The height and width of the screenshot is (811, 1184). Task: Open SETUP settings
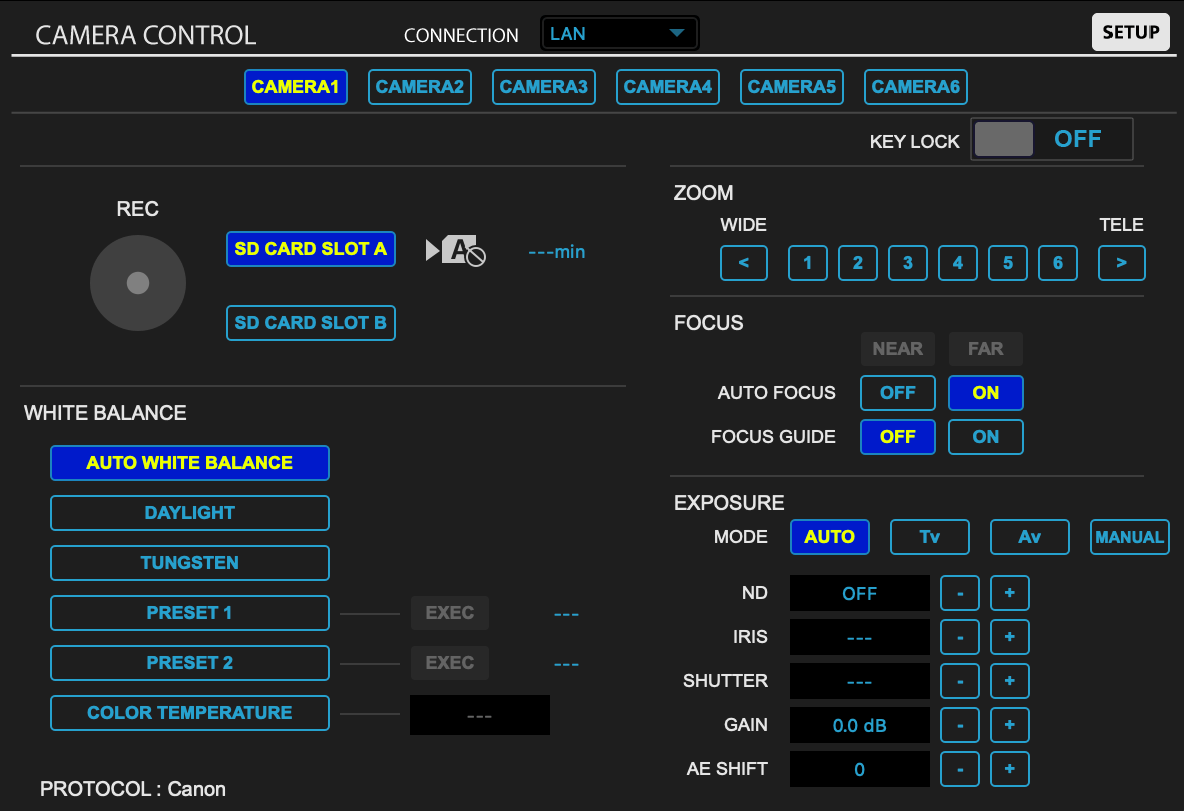[1130, 31]
